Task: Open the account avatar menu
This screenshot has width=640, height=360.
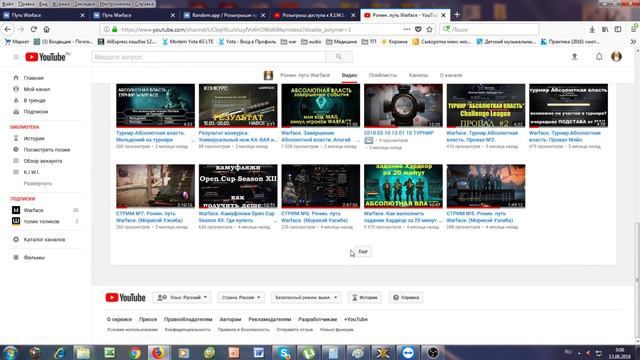Action: pos(616,57)
